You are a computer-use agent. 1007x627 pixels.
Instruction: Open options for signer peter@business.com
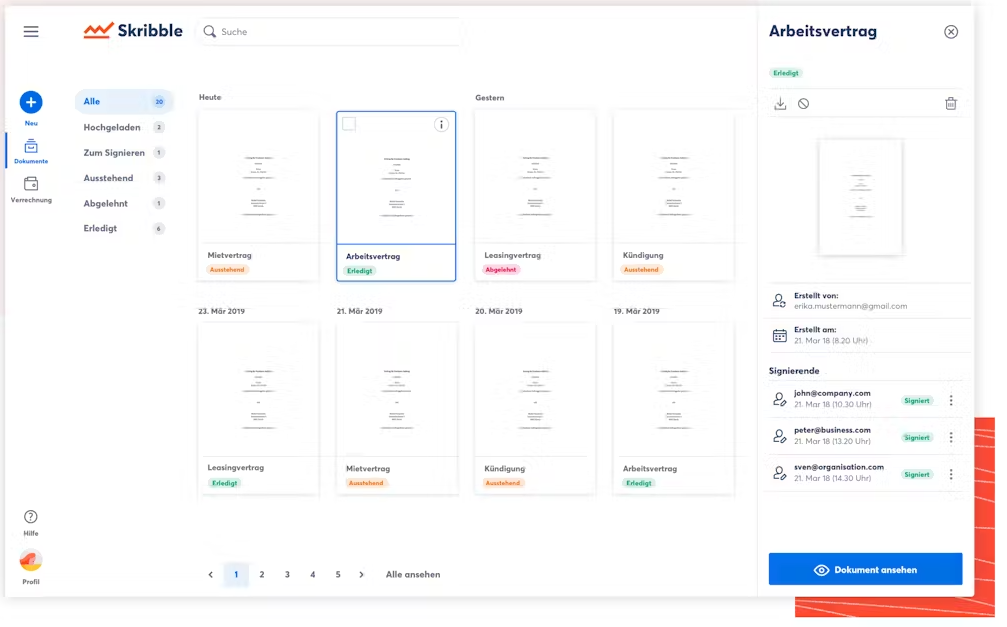(950, 438)
